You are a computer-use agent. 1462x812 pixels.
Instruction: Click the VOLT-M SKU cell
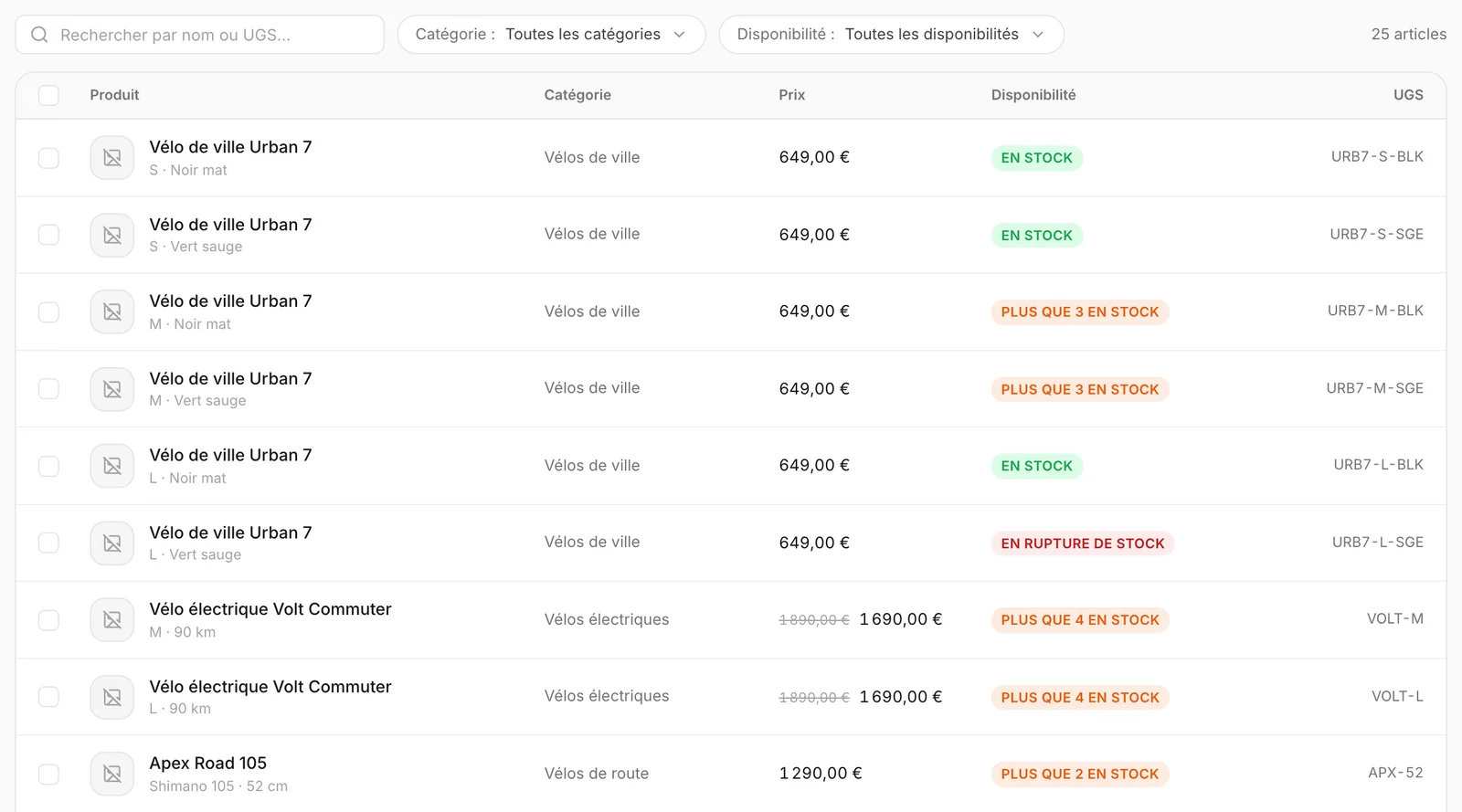point(1395,619)
